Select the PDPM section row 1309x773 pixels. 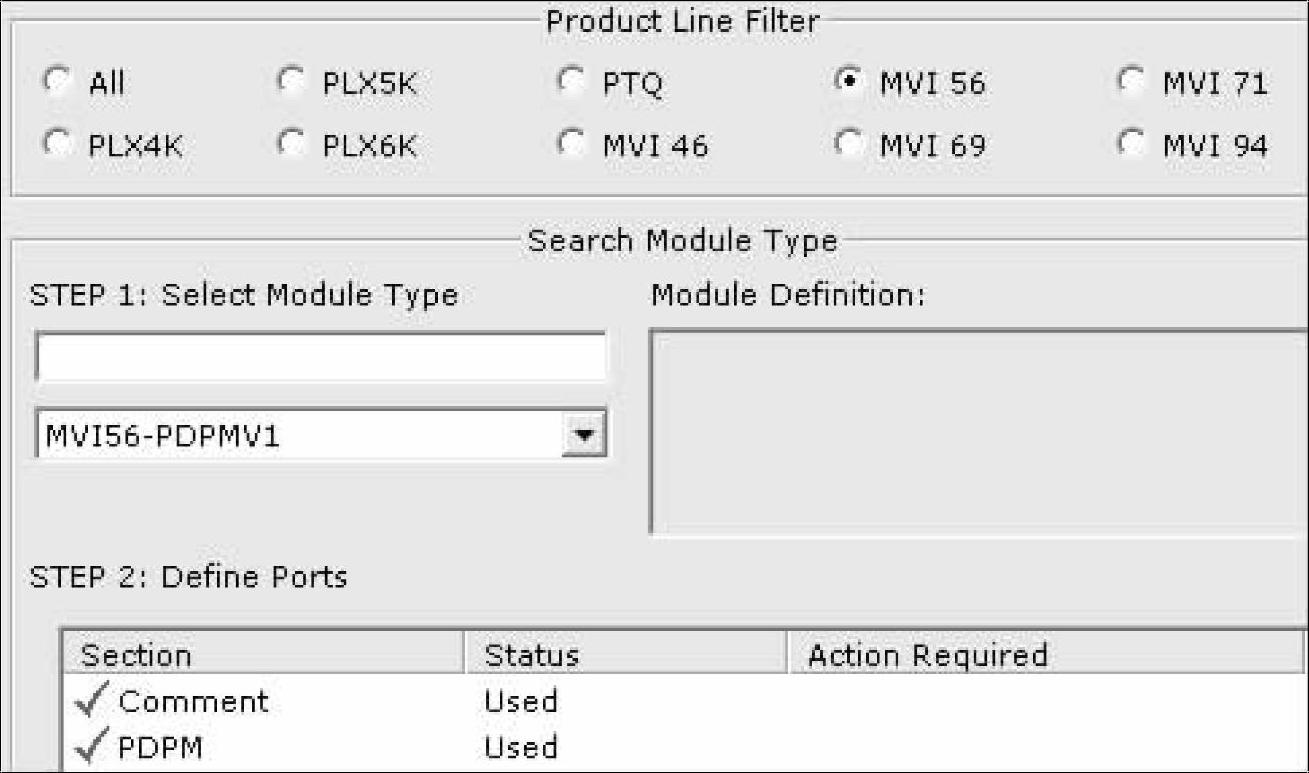pos(160,748)
